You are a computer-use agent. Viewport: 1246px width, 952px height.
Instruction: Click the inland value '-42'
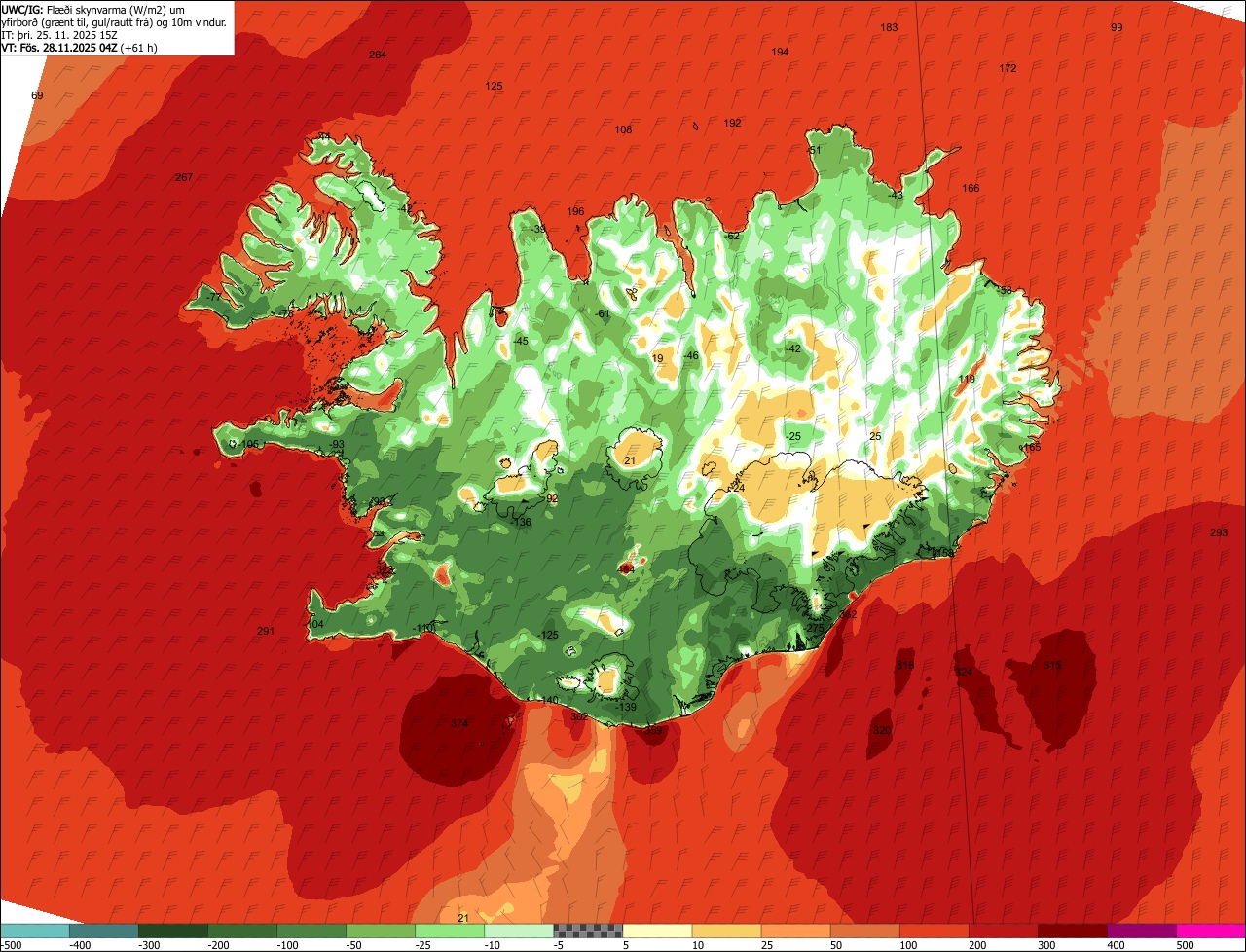[792, 348]
